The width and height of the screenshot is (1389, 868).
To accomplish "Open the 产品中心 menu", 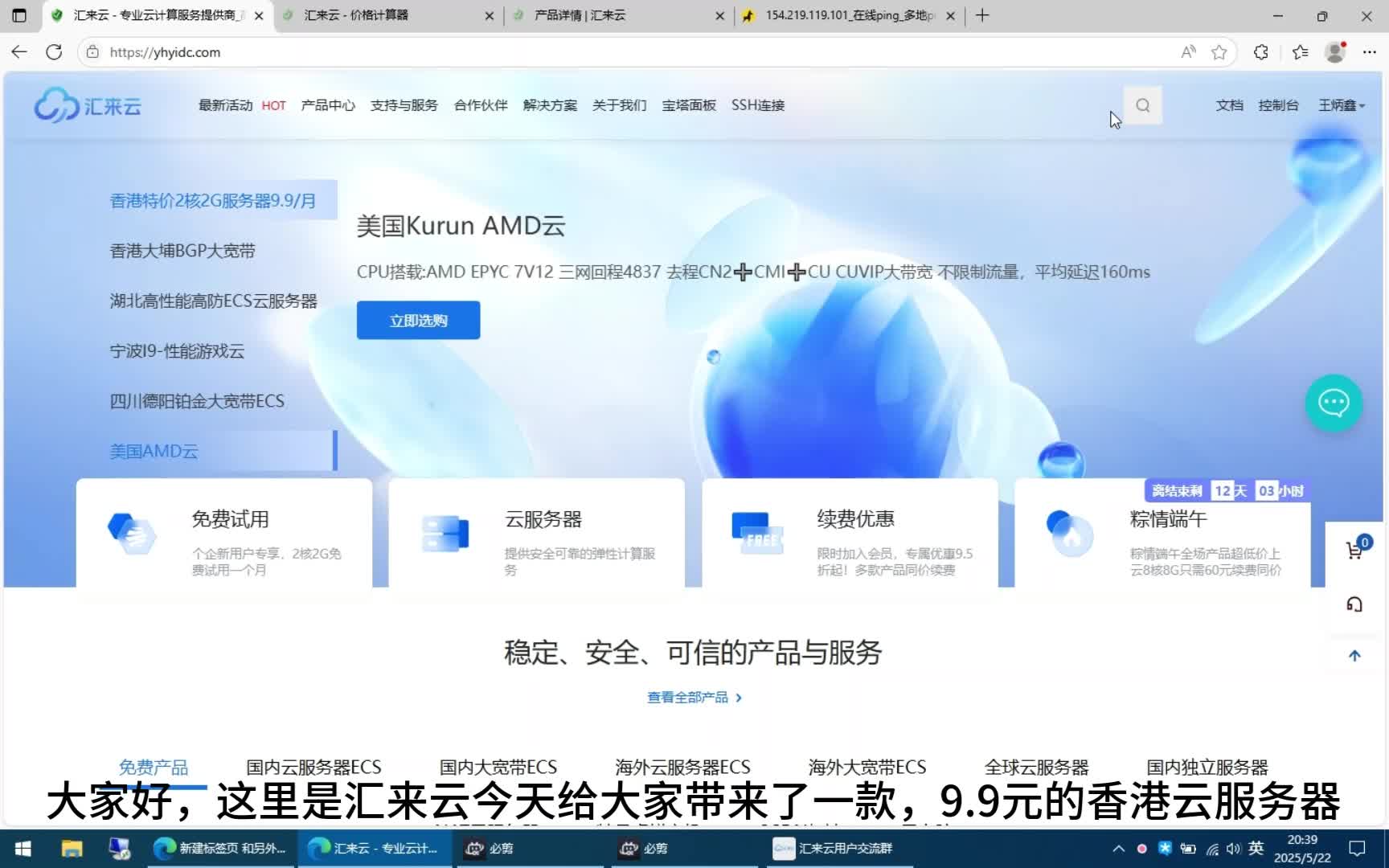I will tap(328, 105).
